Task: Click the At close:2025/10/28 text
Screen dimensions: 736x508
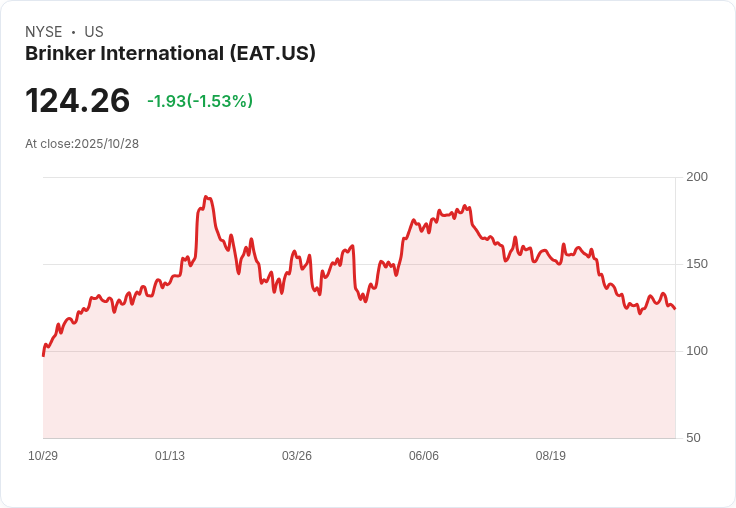Action: (x=82, y=144)
